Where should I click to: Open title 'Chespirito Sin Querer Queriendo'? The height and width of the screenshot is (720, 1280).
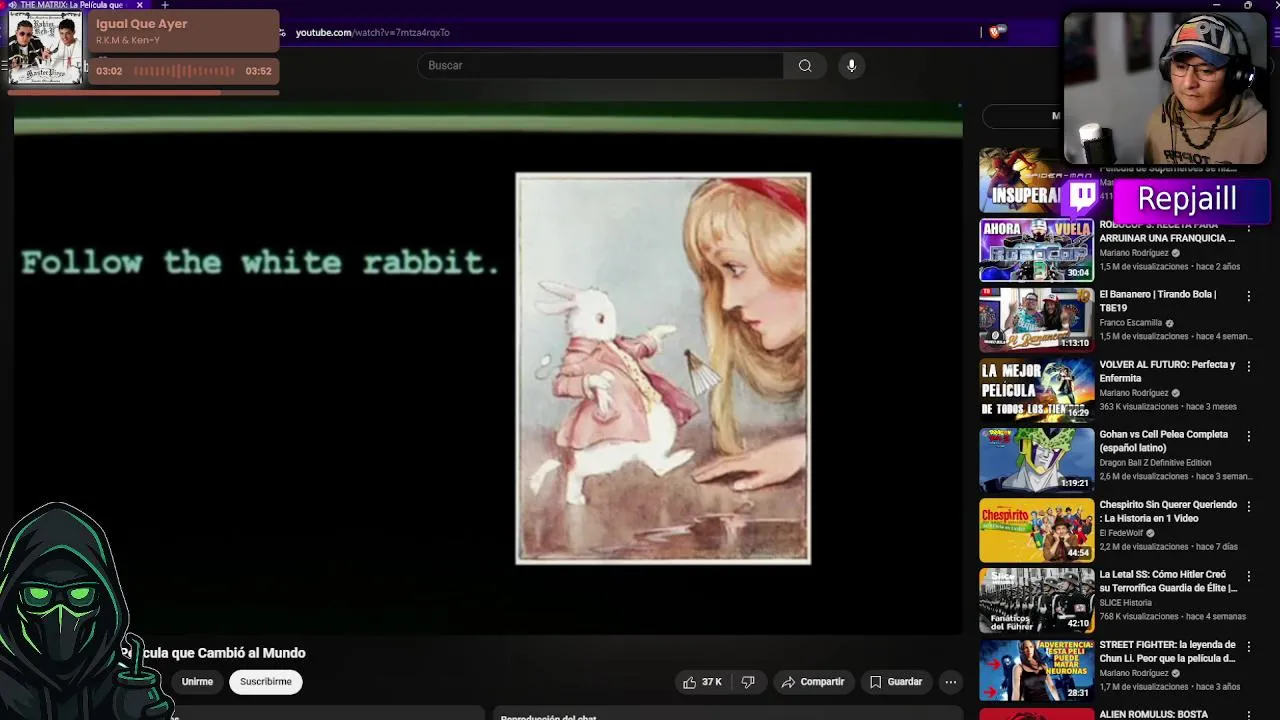(x=1168, y=511)
